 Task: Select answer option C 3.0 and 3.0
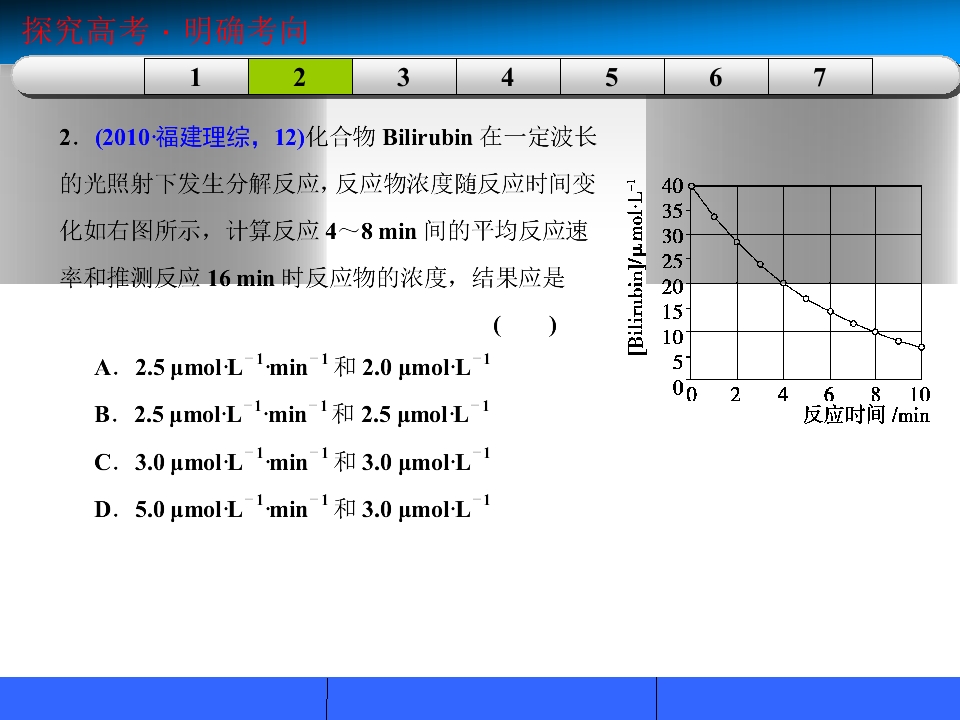coord(292,461)
